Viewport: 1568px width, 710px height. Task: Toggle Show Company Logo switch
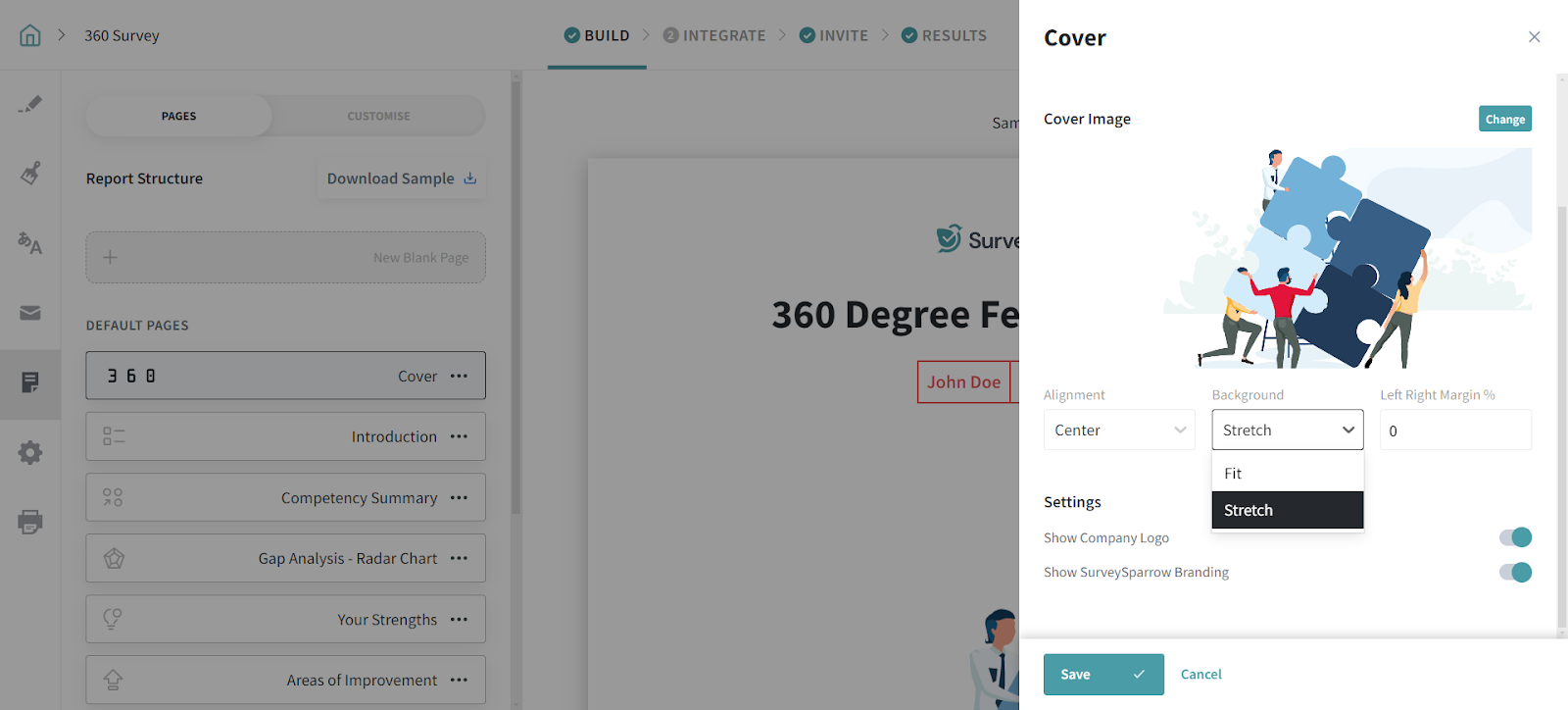1515,537
